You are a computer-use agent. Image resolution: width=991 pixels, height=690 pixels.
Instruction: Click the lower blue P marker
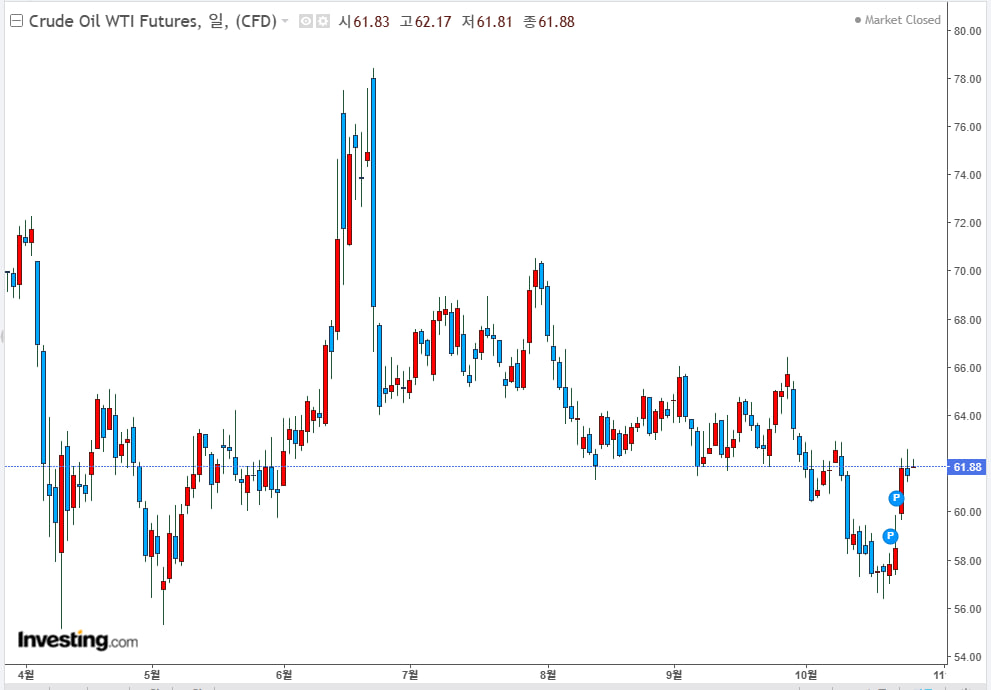point(890,536)
